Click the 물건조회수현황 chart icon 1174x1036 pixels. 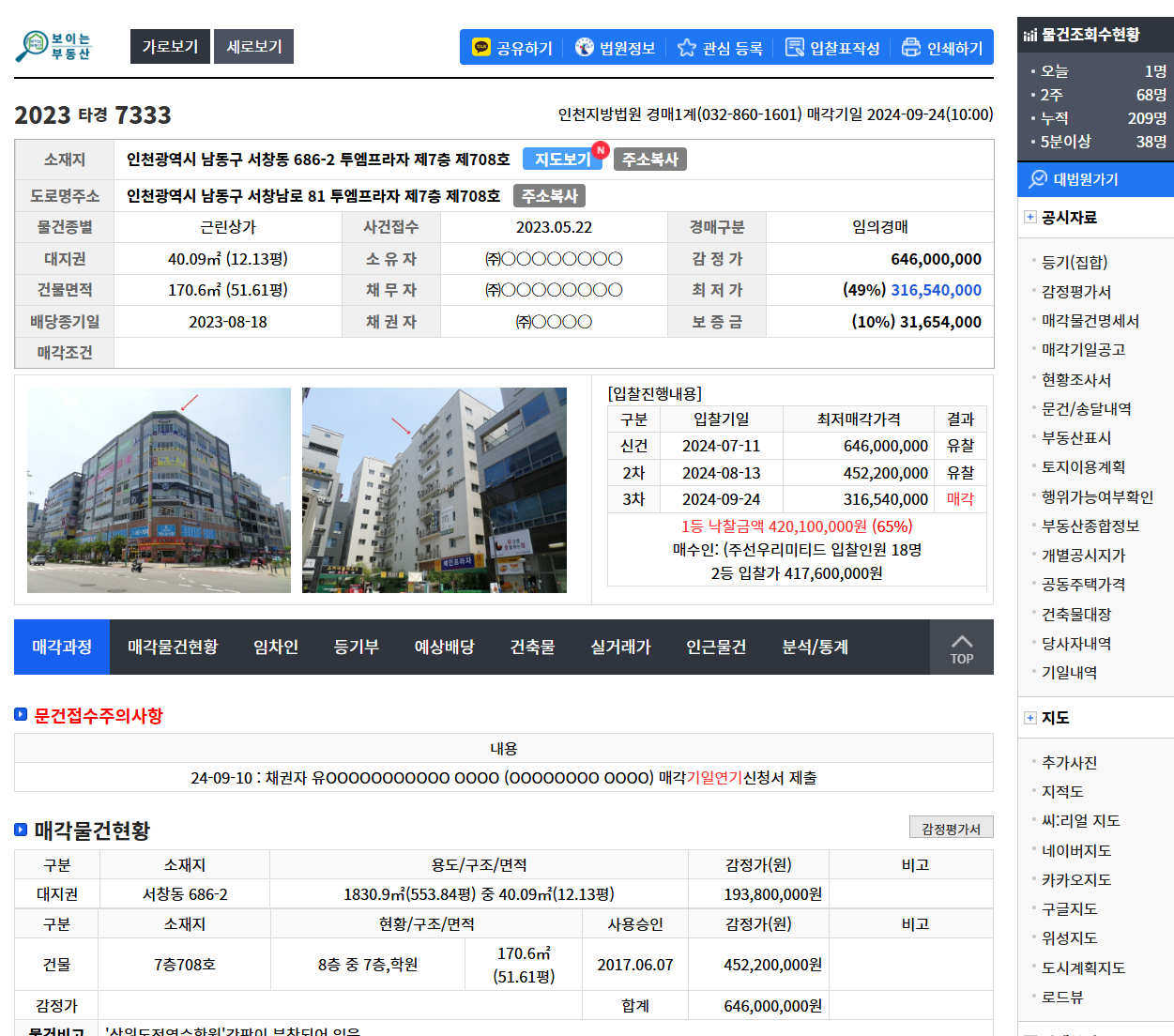tap(1030, 35)
